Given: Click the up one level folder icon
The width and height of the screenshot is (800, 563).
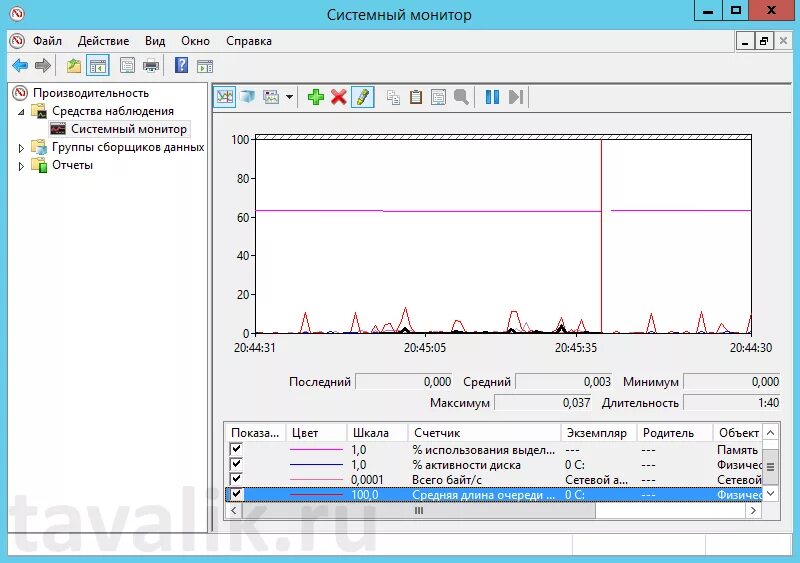Looking at the screenshot, I should (74, 66).
